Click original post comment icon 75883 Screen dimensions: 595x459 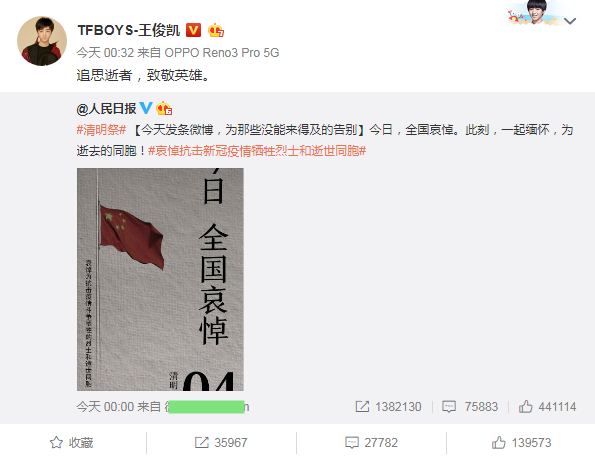(x=470, y=407)
